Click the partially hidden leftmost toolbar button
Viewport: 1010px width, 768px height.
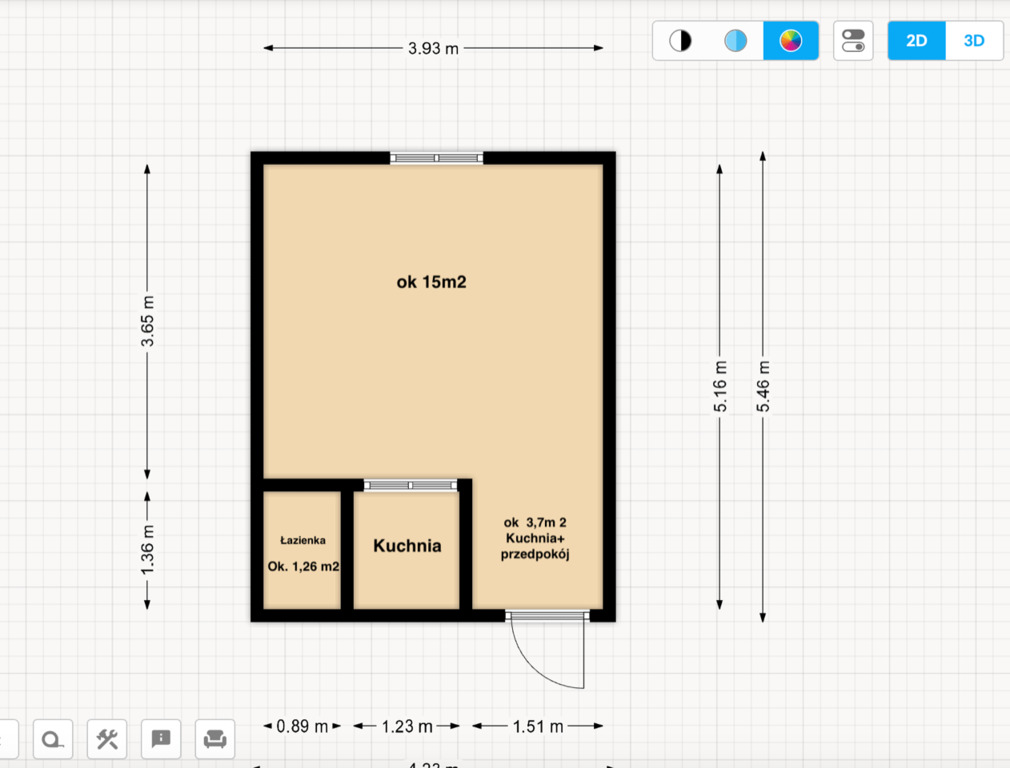click(x=8, y=740)
